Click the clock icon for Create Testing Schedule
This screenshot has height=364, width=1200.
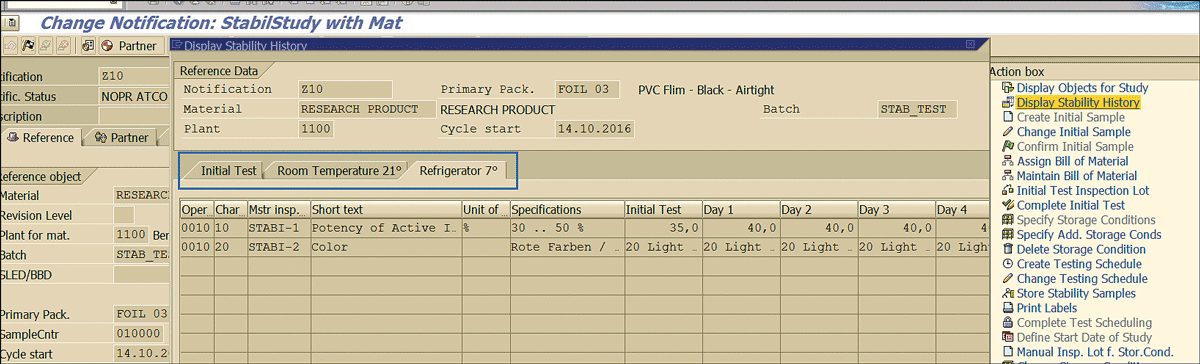[1007, 264]
